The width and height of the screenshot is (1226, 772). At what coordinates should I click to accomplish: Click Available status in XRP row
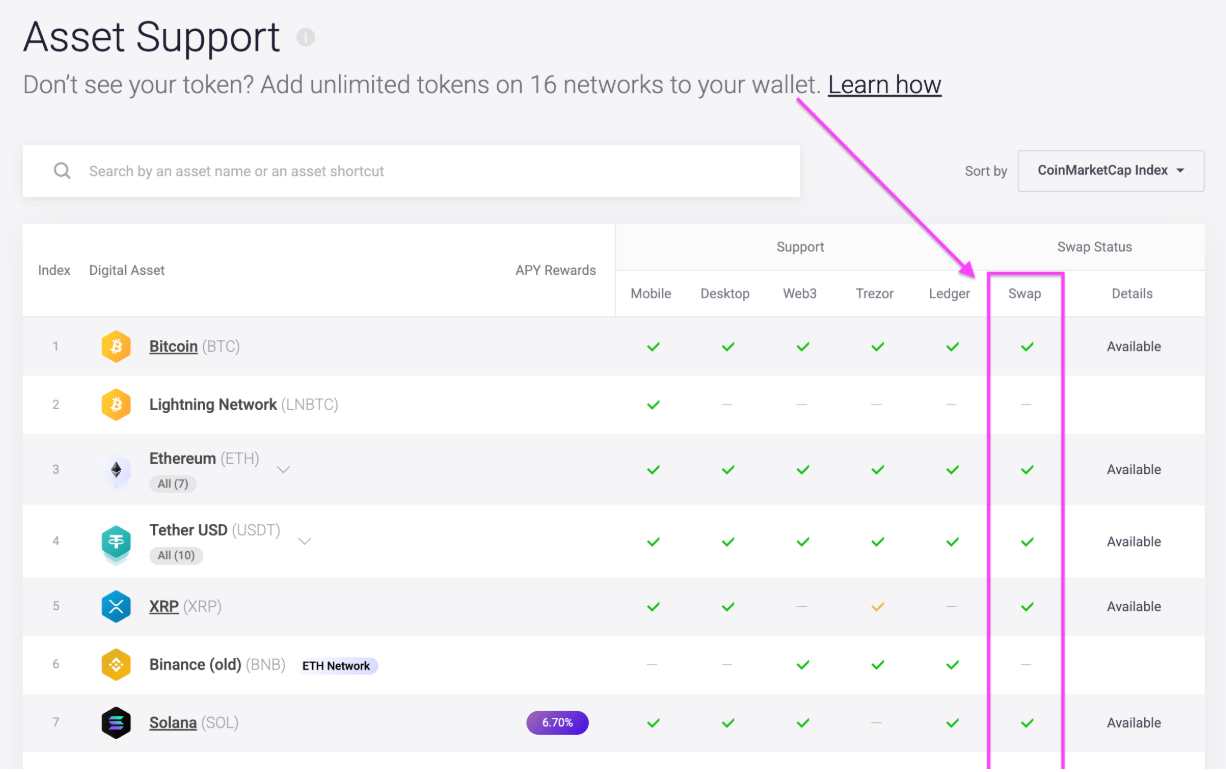point(1134,607)
